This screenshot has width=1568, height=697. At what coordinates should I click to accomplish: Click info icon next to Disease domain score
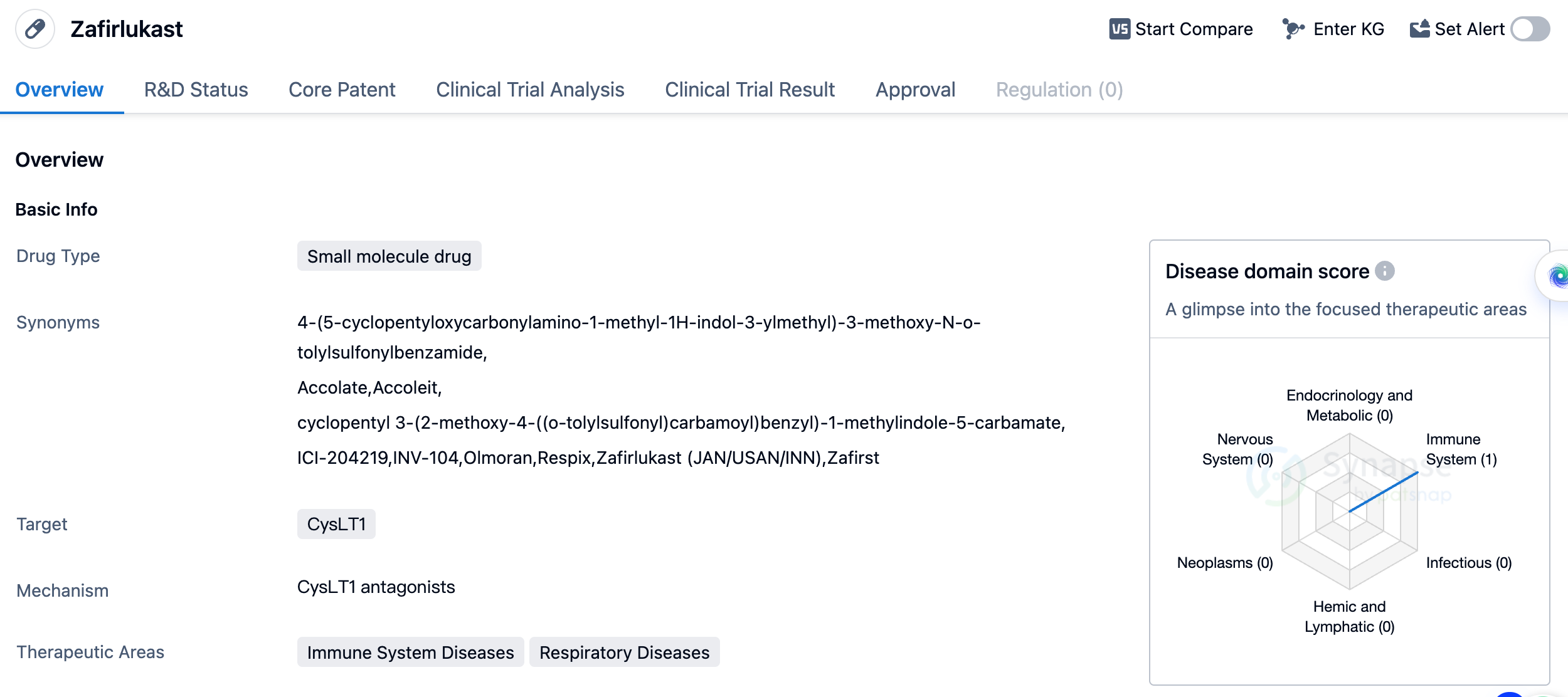(1385, 271)
